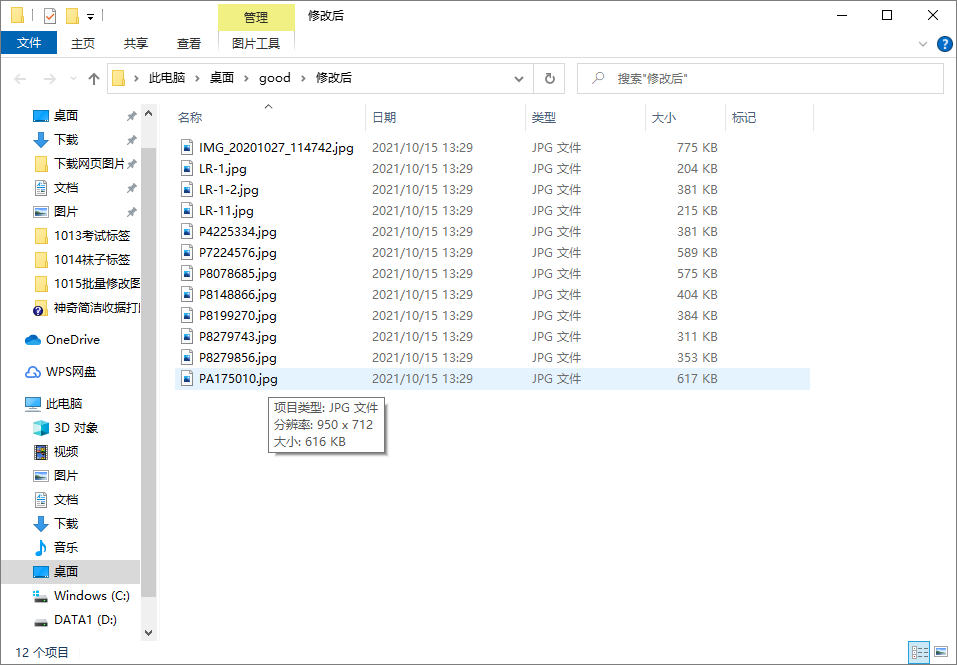This screenshot has width=957, height=665.
Task: Click the search box for 修改后
Action: pos(760,79)
